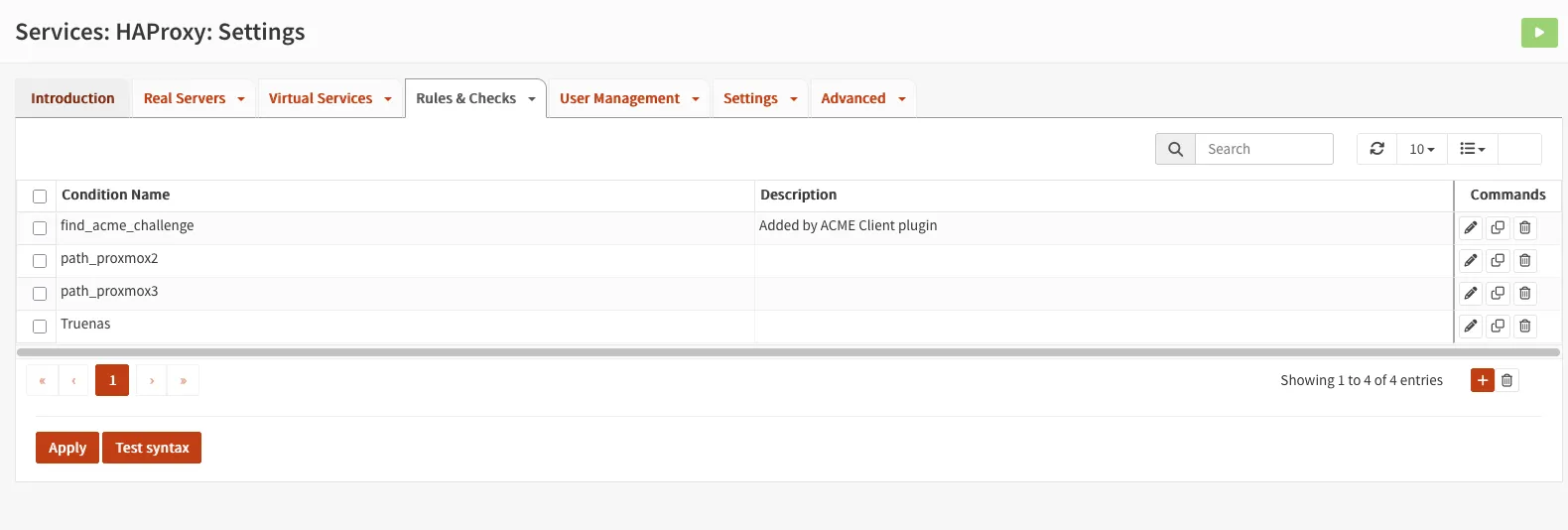Switch to the Introduction tab
Image resolution: width=1568 pixels, height=530 pixels.
72,98
